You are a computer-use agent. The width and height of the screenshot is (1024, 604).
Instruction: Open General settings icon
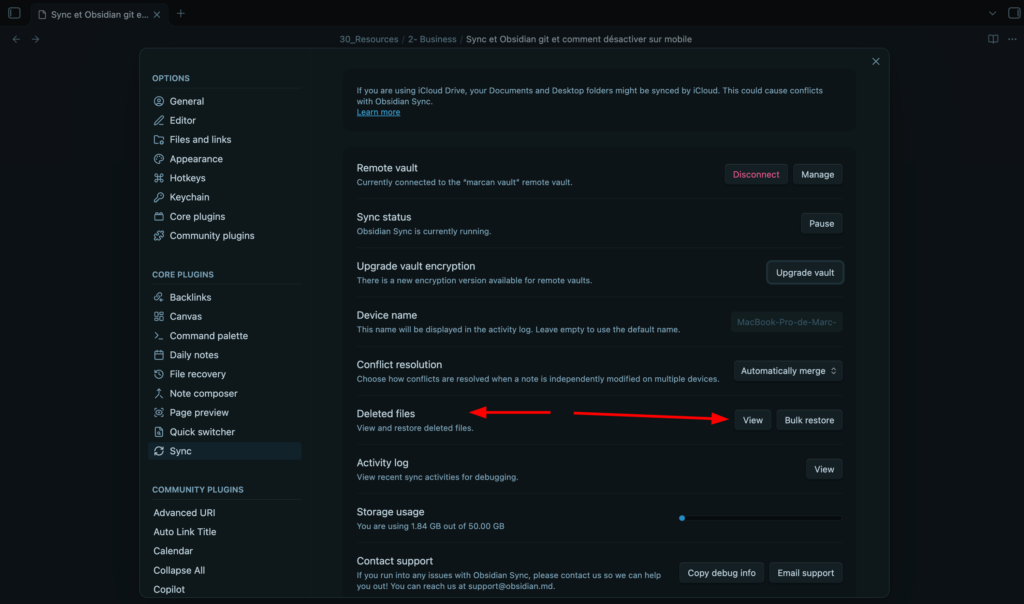159,101
